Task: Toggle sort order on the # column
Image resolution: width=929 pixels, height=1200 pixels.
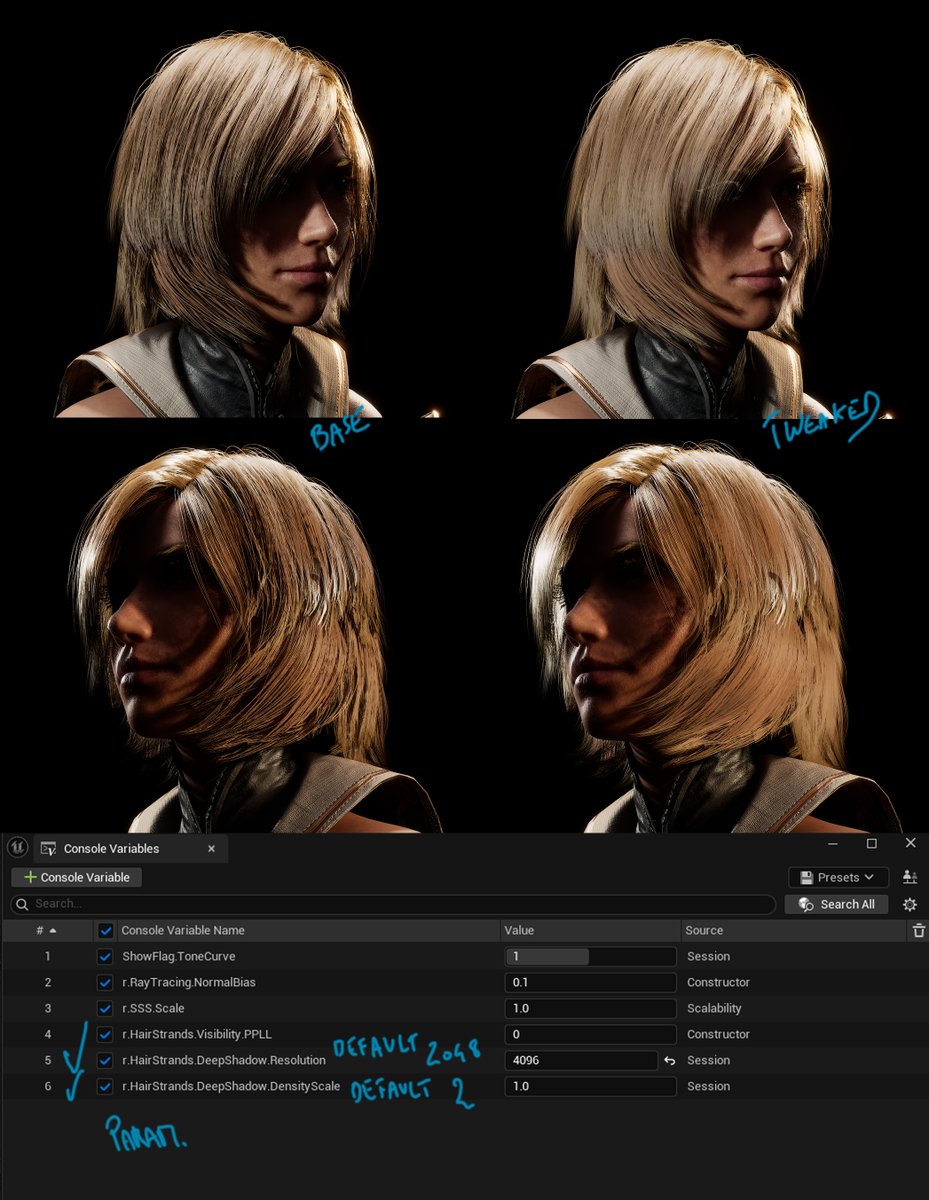Action: [x=47, y=930]
